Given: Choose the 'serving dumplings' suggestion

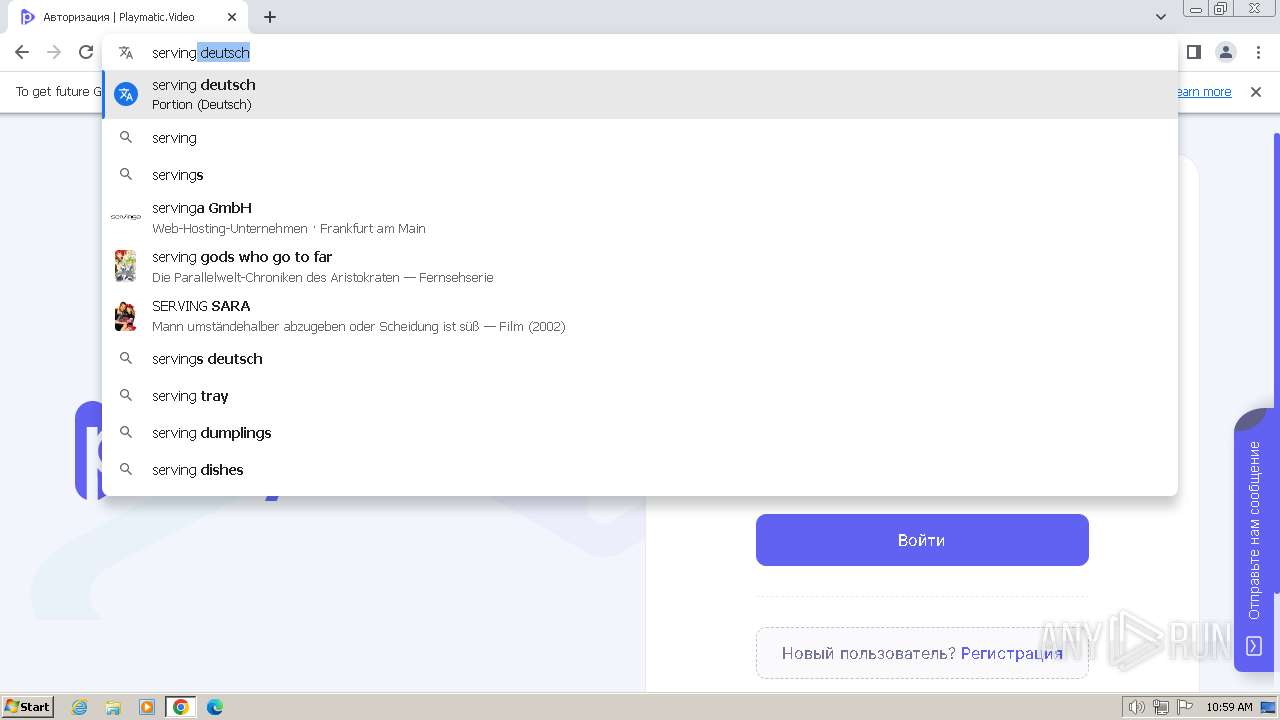Looking at the screenshot, I should pyautogui.click(x=640, y=433).
